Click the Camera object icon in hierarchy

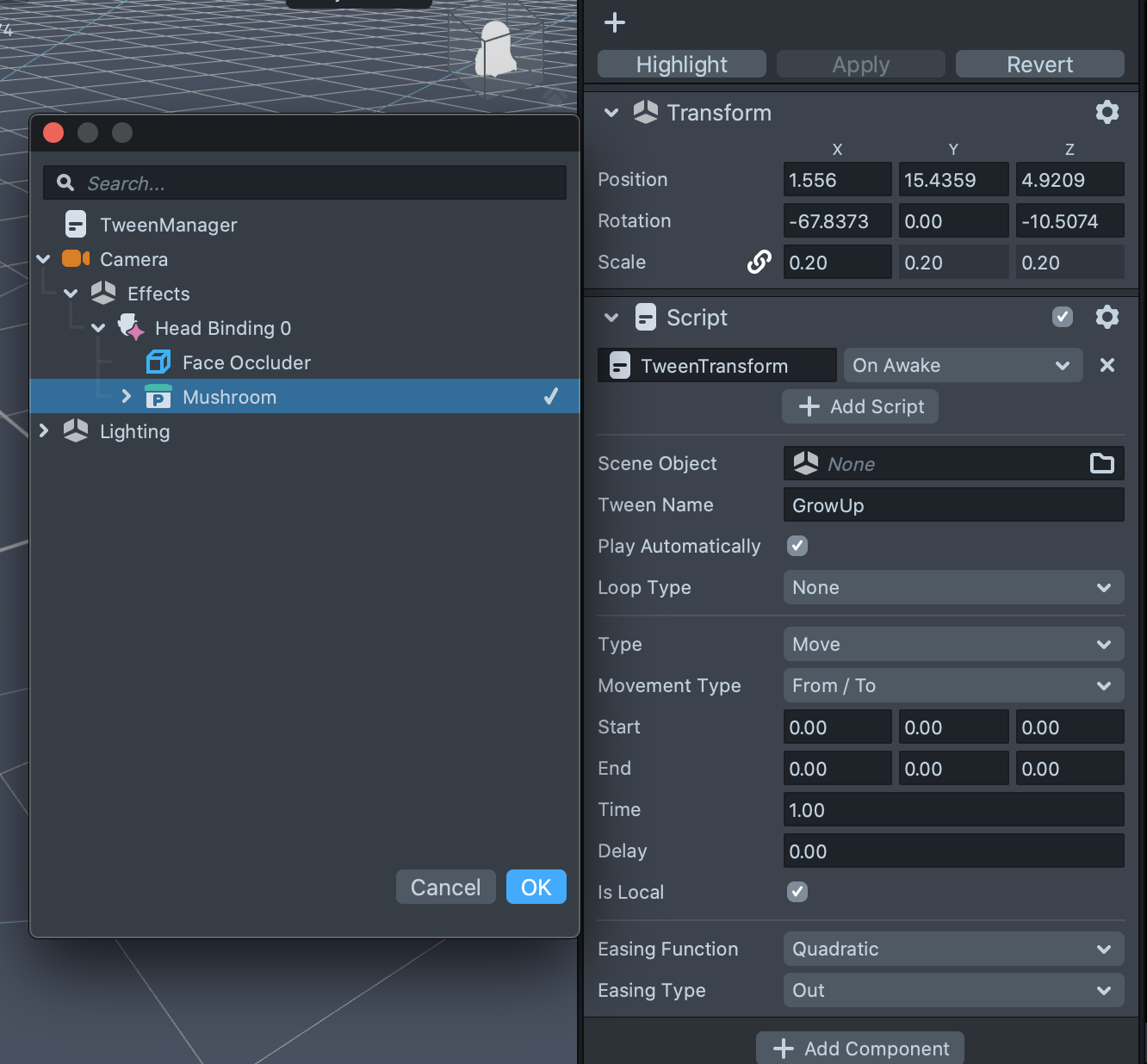[76, 259]
